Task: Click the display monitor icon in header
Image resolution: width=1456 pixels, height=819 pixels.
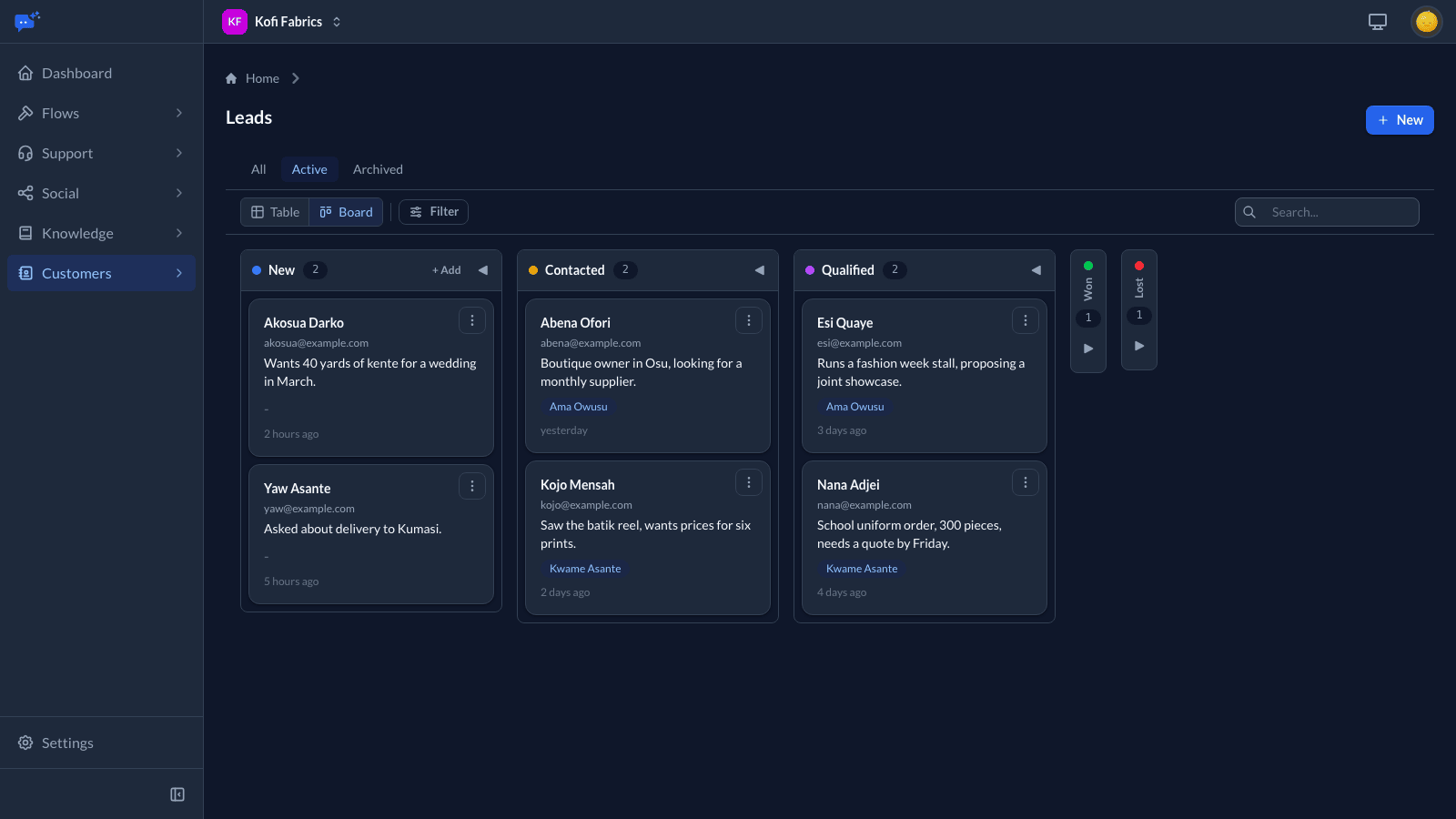Action: 1378,22
